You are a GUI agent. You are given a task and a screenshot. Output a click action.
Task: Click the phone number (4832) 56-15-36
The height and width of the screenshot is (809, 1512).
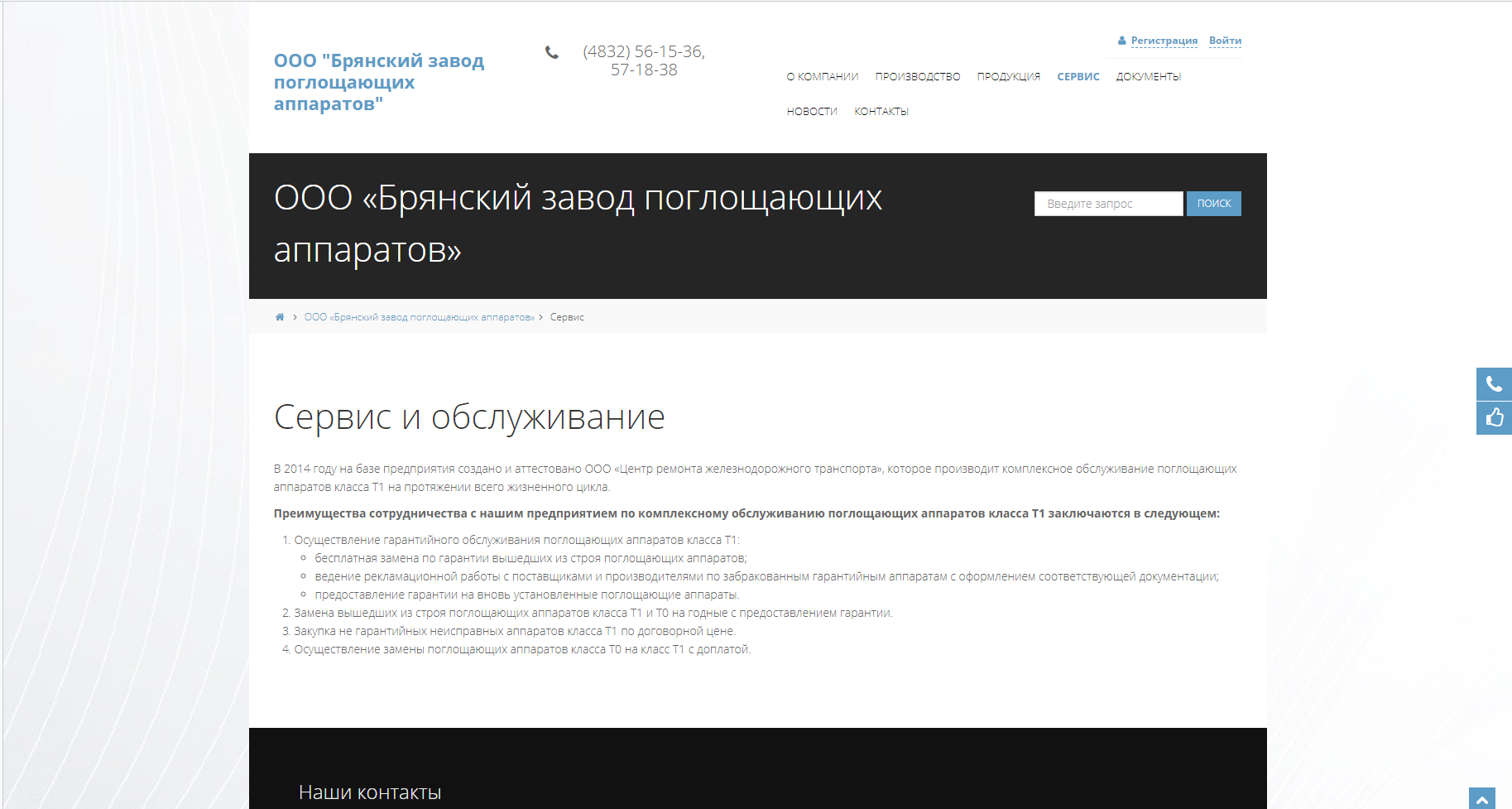point(644,51)
